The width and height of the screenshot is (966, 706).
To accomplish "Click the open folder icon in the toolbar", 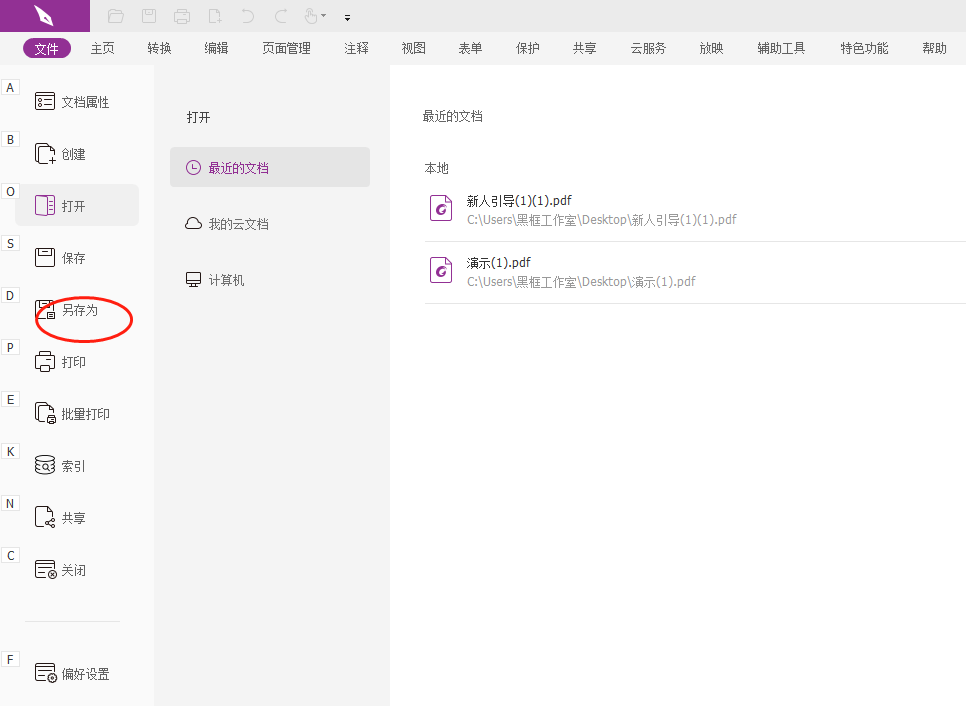I will click(x=115, y=16).
